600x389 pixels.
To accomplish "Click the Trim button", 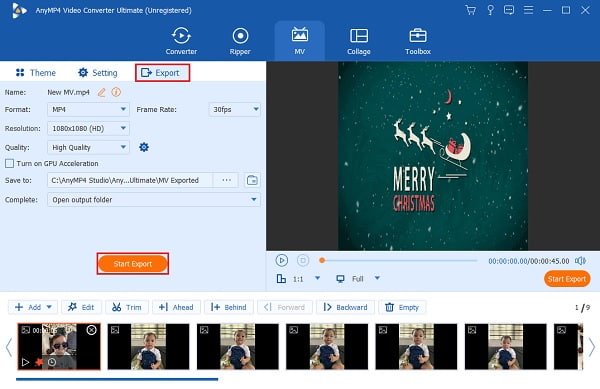I will [x=127, y=307].
